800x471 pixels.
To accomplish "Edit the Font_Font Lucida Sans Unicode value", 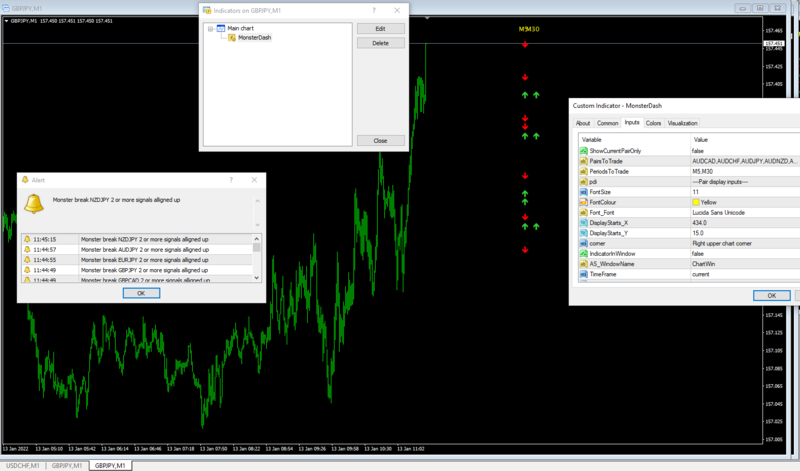I will [745, 212].
